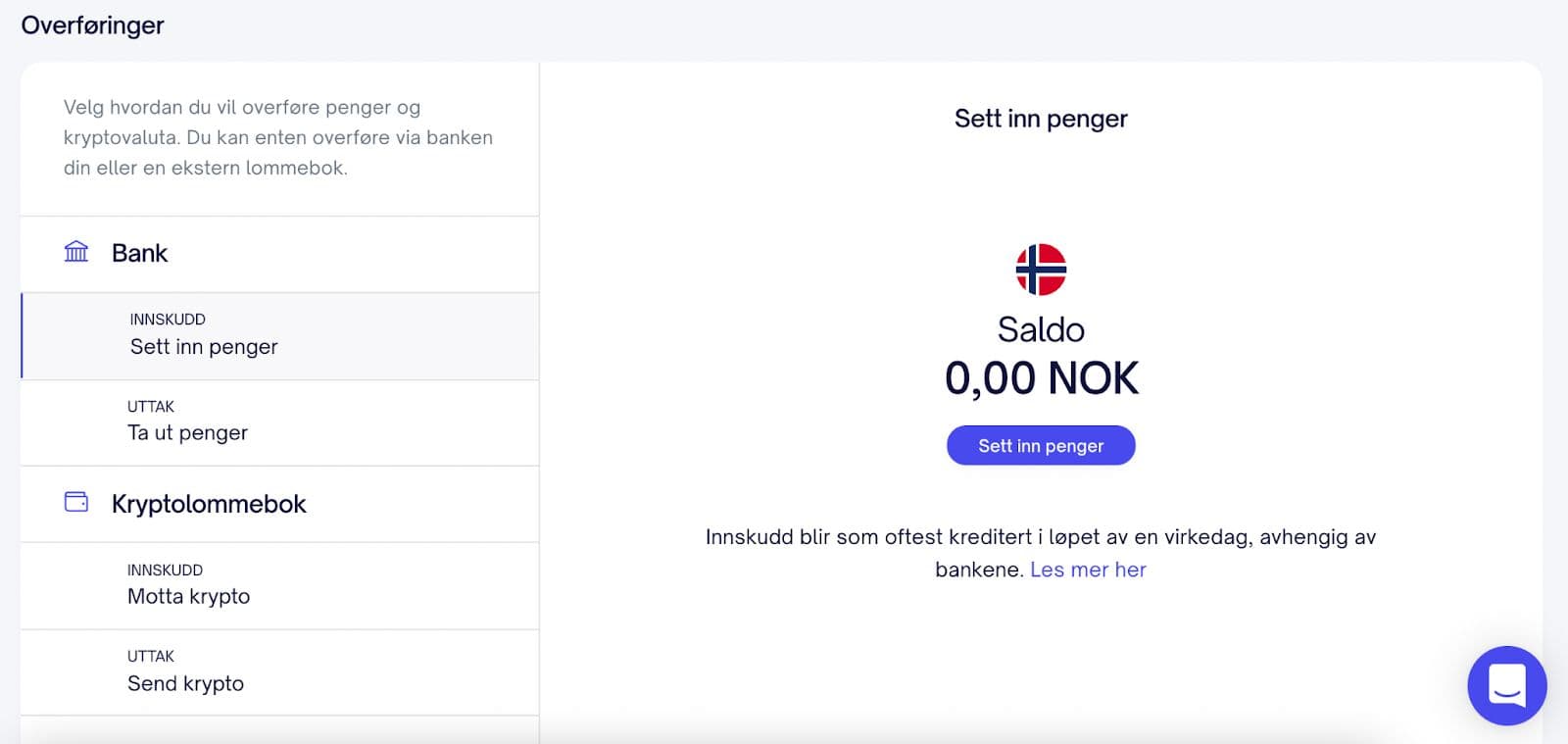This screenshot has width=1568, height=744.
Task: Select the Bank section header
Action: pyautogui.click(x=139, y=253)
